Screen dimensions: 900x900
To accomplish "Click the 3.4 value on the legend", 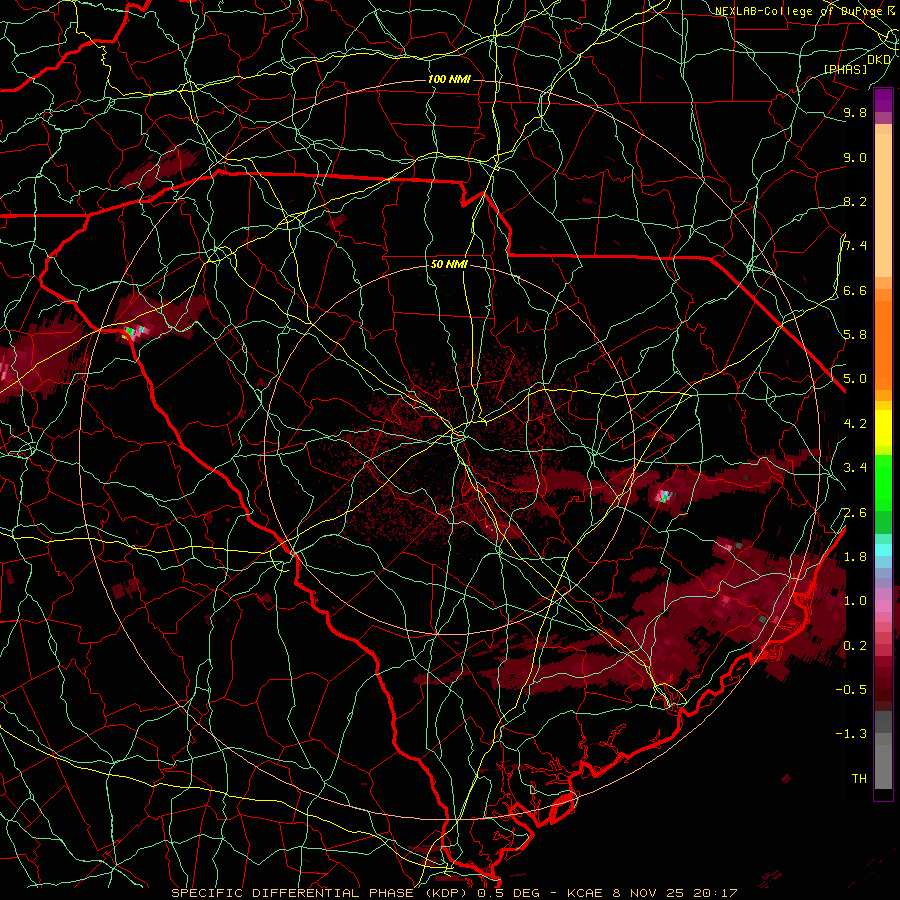I will click(x=855, y=467).
